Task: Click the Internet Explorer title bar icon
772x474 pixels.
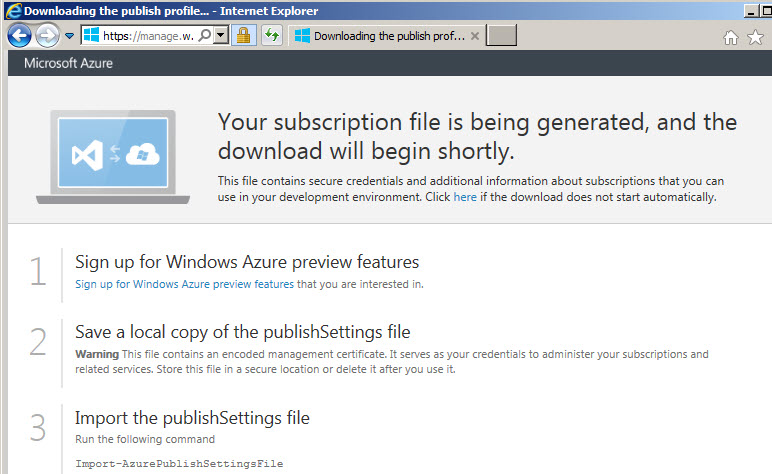Action: coord(11,10)
